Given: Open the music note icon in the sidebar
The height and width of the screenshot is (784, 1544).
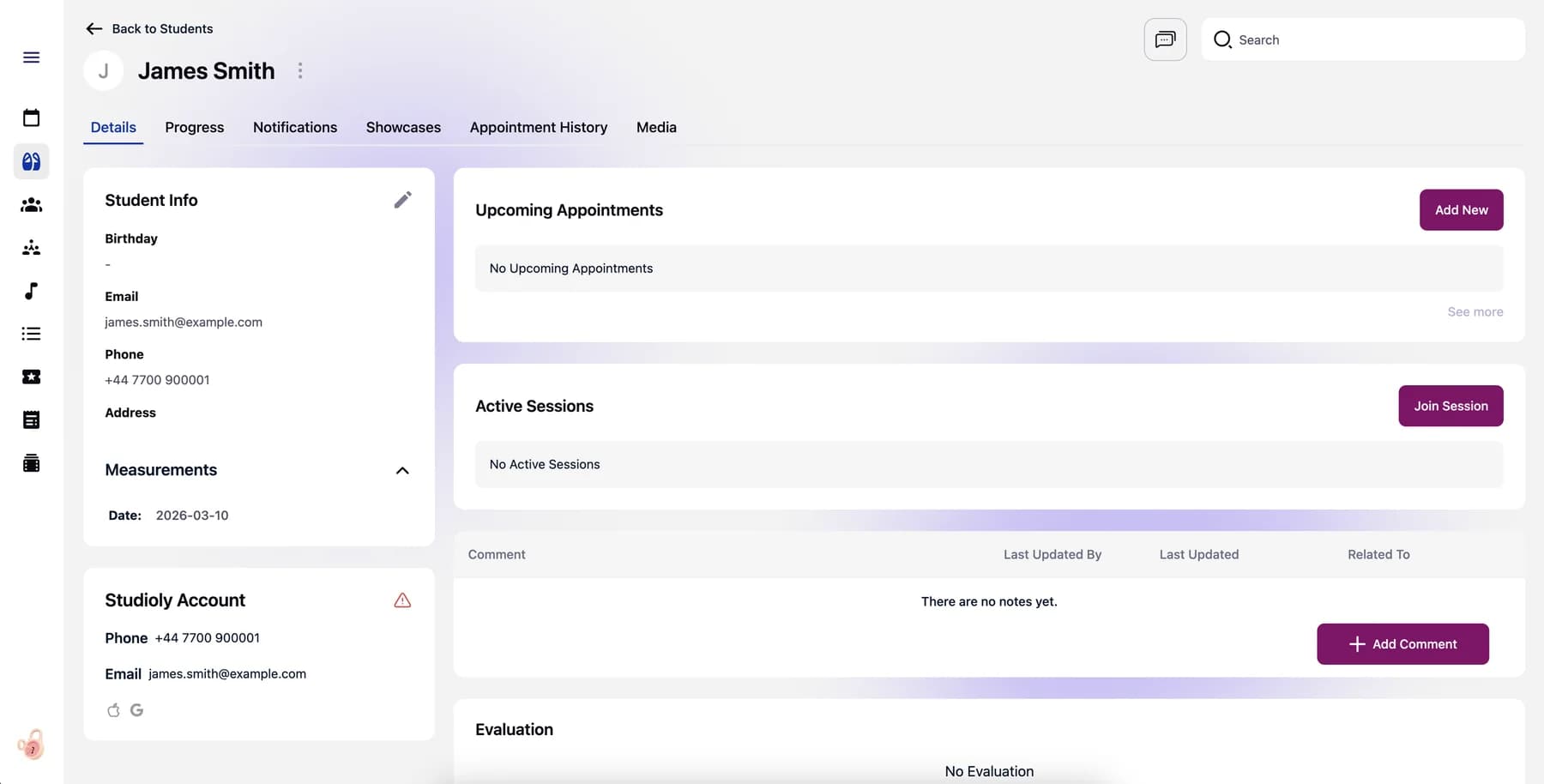Looking at the screenshot, I should (31, 291).
